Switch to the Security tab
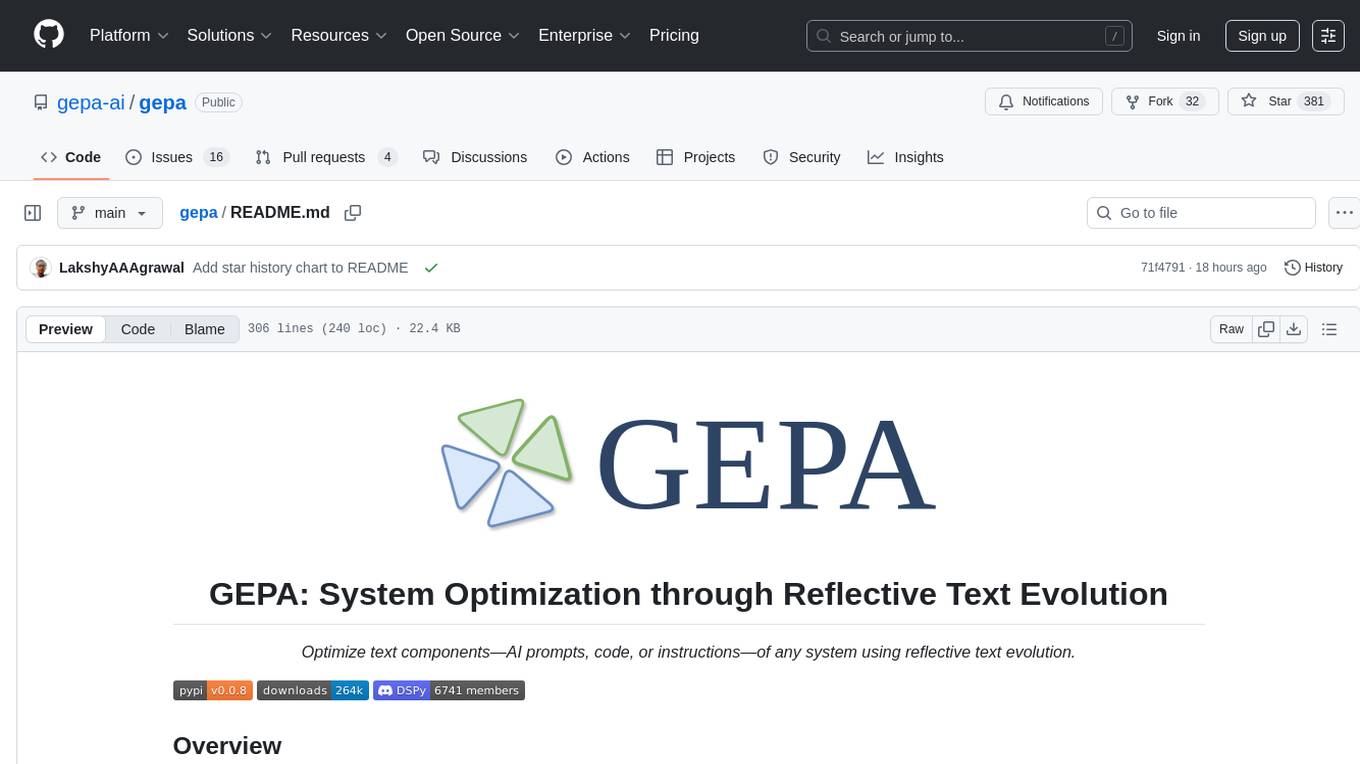This screenshot has width=1360, height=764. [802, 157]
